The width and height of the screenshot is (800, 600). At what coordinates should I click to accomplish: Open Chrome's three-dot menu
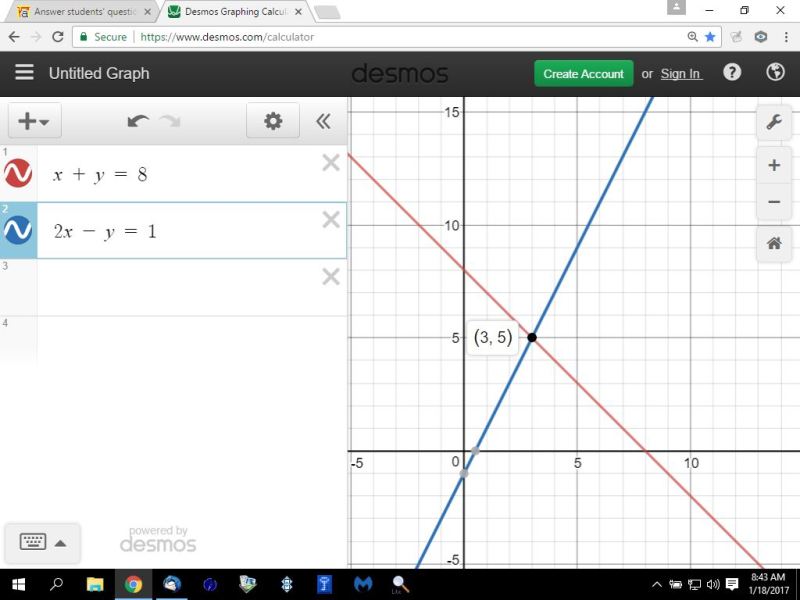point(786,37)
